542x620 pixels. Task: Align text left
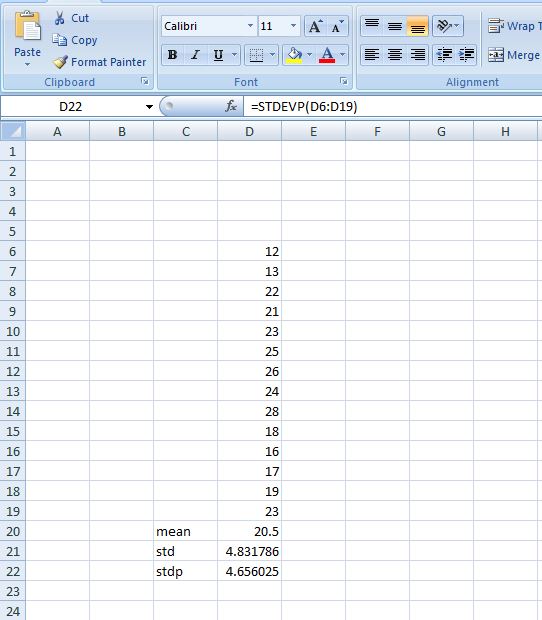[x=372, y=55]
